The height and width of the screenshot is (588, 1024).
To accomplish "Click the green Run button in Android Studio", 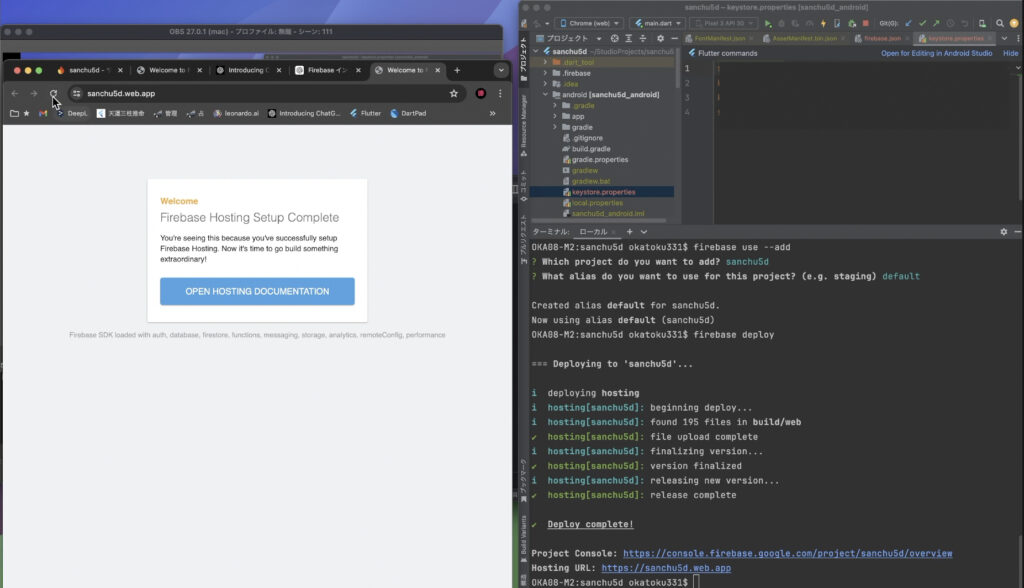I will point(768,23).
